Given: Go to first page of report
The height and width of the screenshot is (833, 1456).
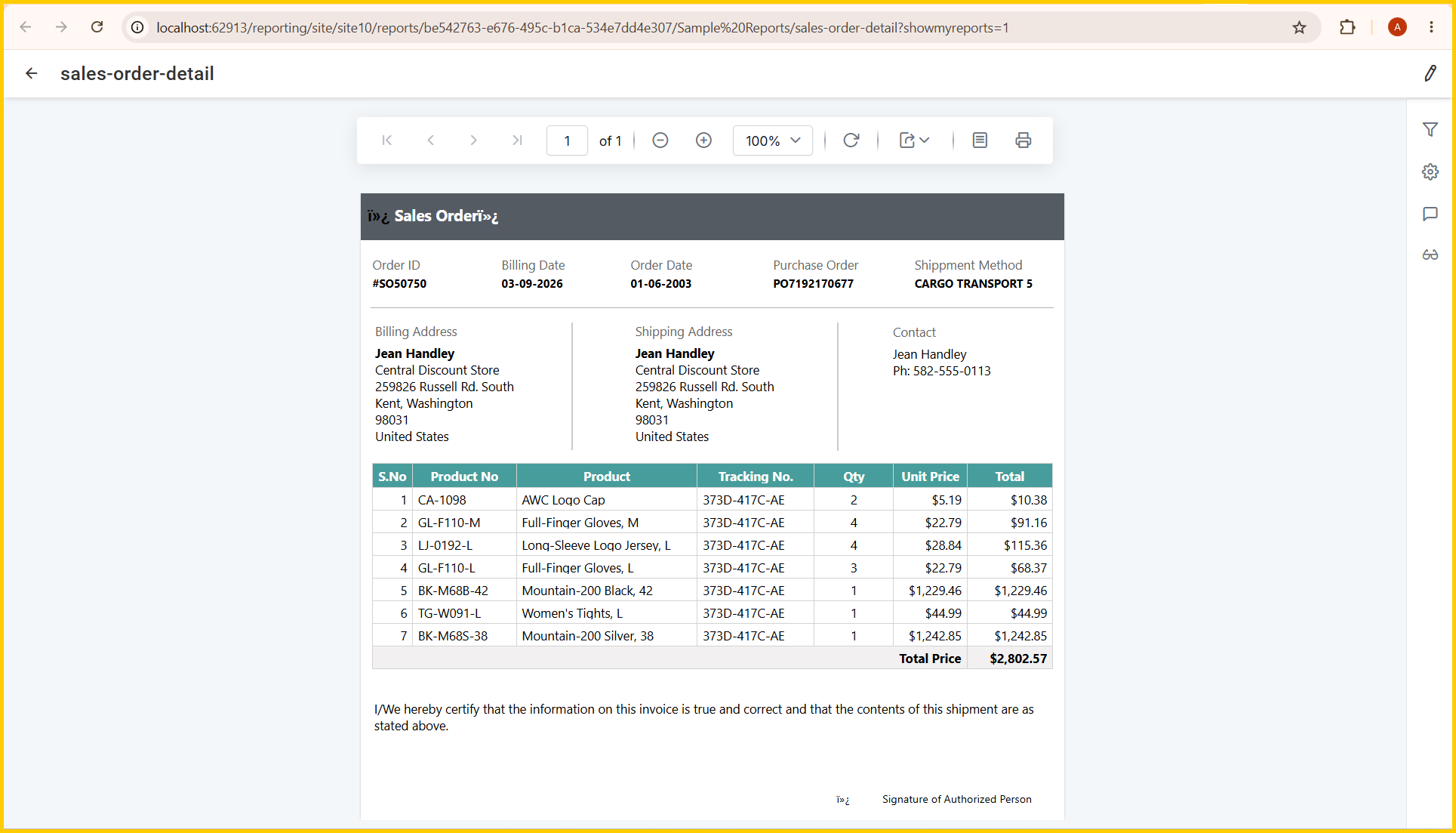Looking at the screenshot, I should pyautogui.click(x=387, y=140).
